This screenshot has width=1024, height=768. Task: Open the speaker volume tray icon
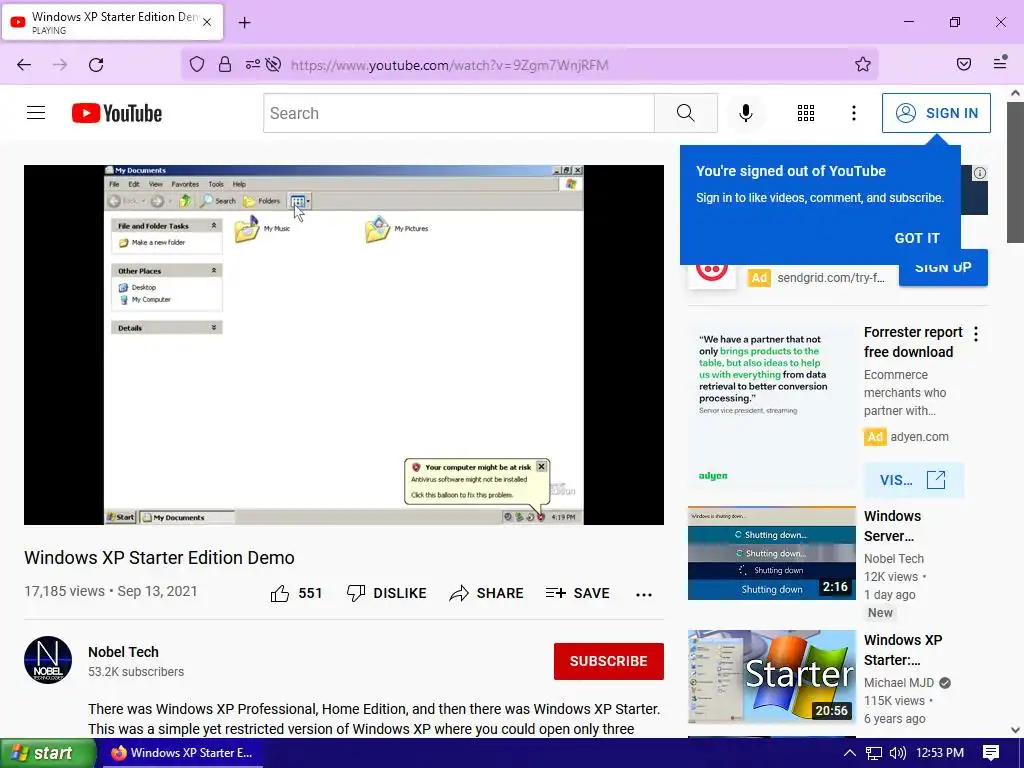coord(897,753)
